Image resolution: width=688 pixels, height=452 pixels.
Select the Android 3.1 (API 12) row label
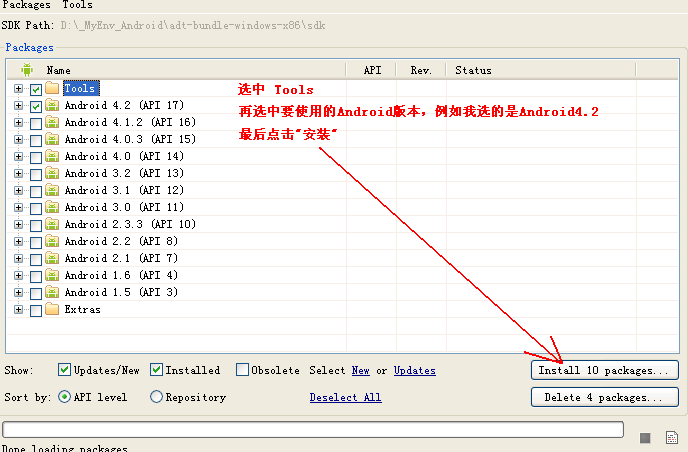tap(124, 190)
